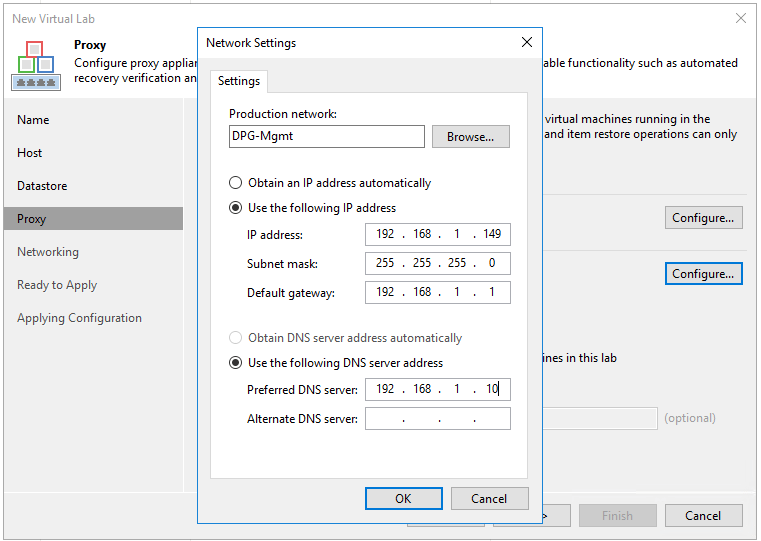Select Use the following IP address option
Screen dimensions: 761x541
[236, 208]
